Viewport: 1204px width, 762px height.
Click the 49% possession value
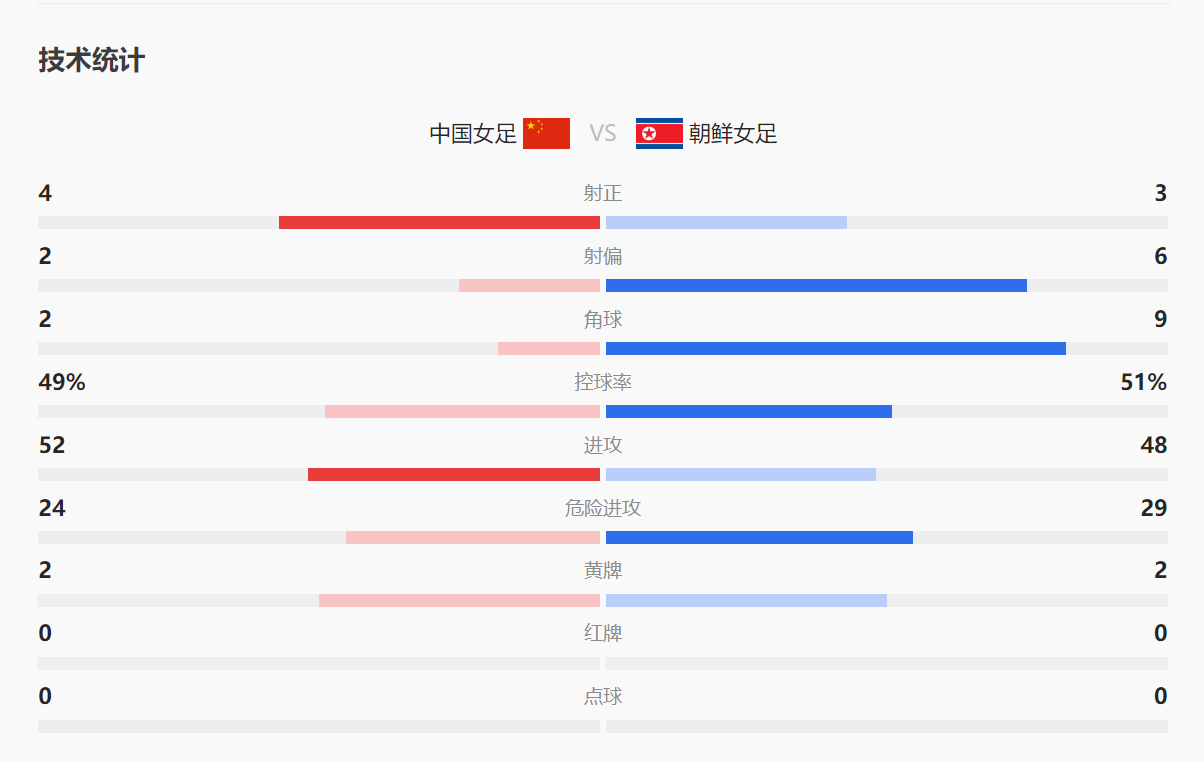62,382
